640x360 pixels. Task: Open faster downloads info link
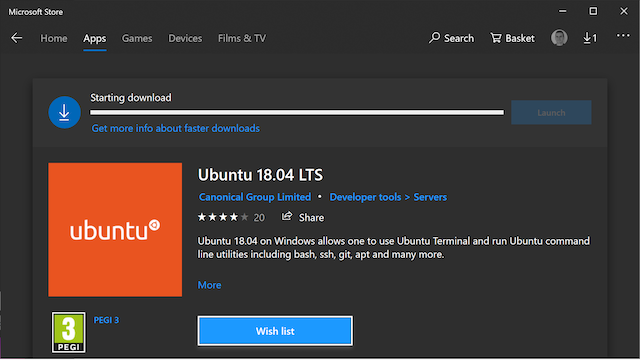(176, 128)
